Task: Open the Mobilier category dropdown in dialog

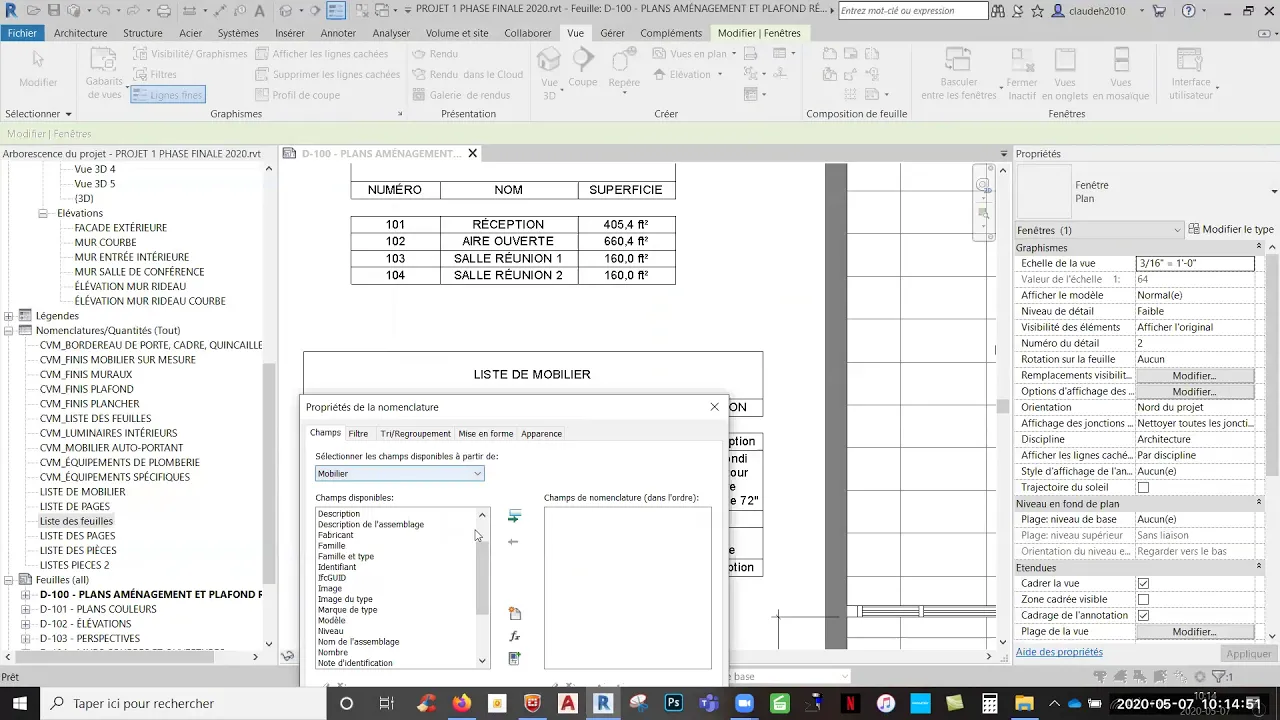Action: [x=399, y=474]
